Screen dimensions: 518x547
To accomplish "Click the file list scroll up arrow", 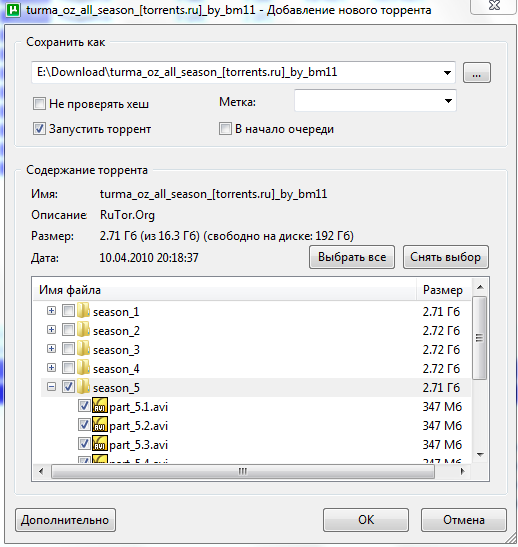I will [x=480, y=287].
